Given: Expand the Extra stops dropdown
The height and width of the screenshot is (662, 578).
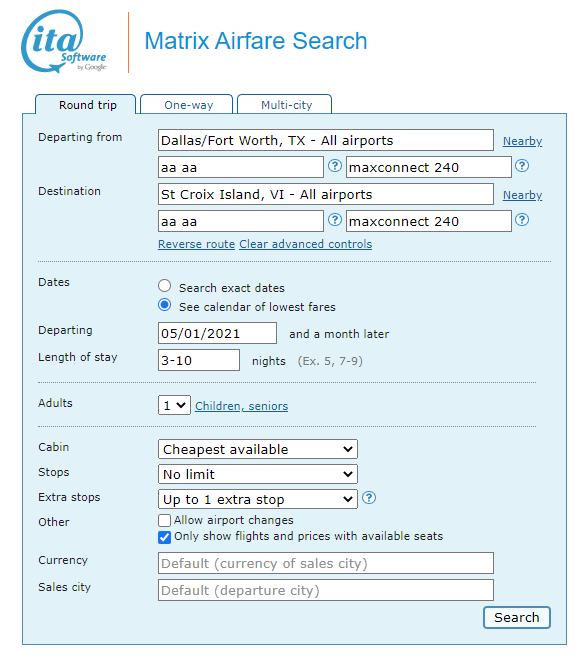Looking at the screenshot, I should tap(258, 499).
